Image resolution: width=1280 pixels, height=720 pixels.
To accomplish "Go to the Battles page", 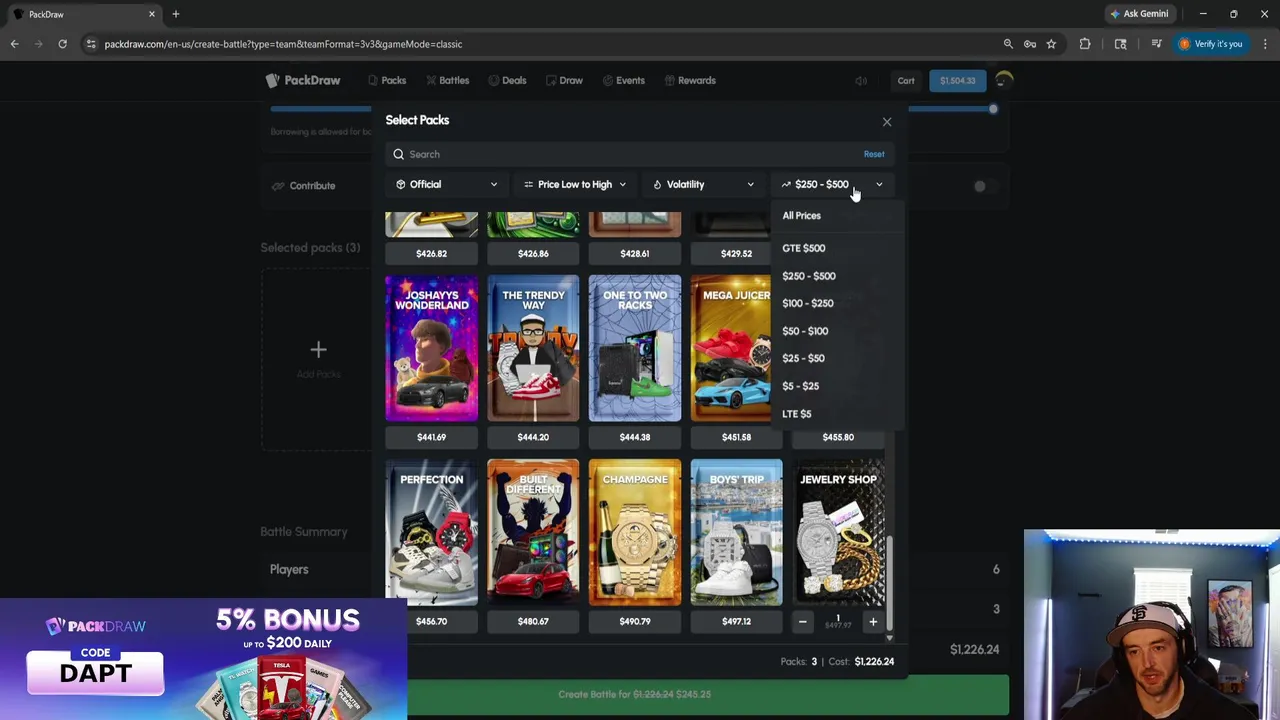I will tap(447, 80).
